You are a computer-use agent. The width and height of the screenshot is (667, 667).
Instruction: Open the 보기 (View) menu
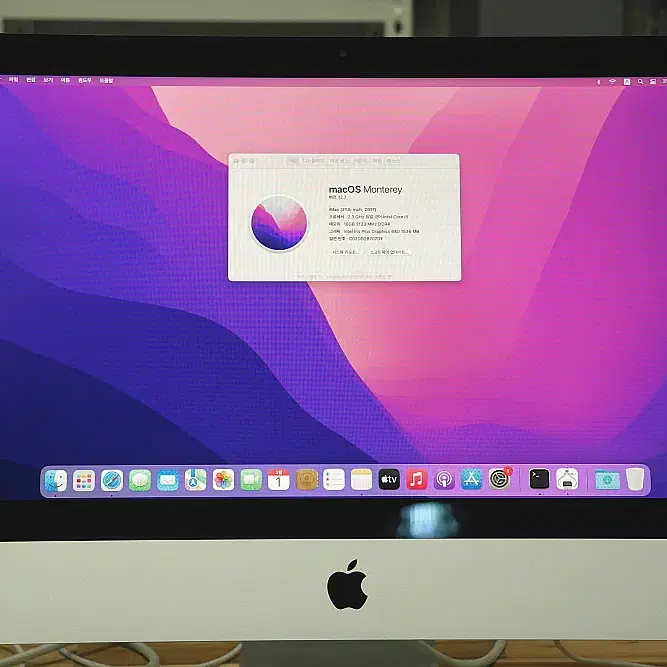(x=48, y=80)
